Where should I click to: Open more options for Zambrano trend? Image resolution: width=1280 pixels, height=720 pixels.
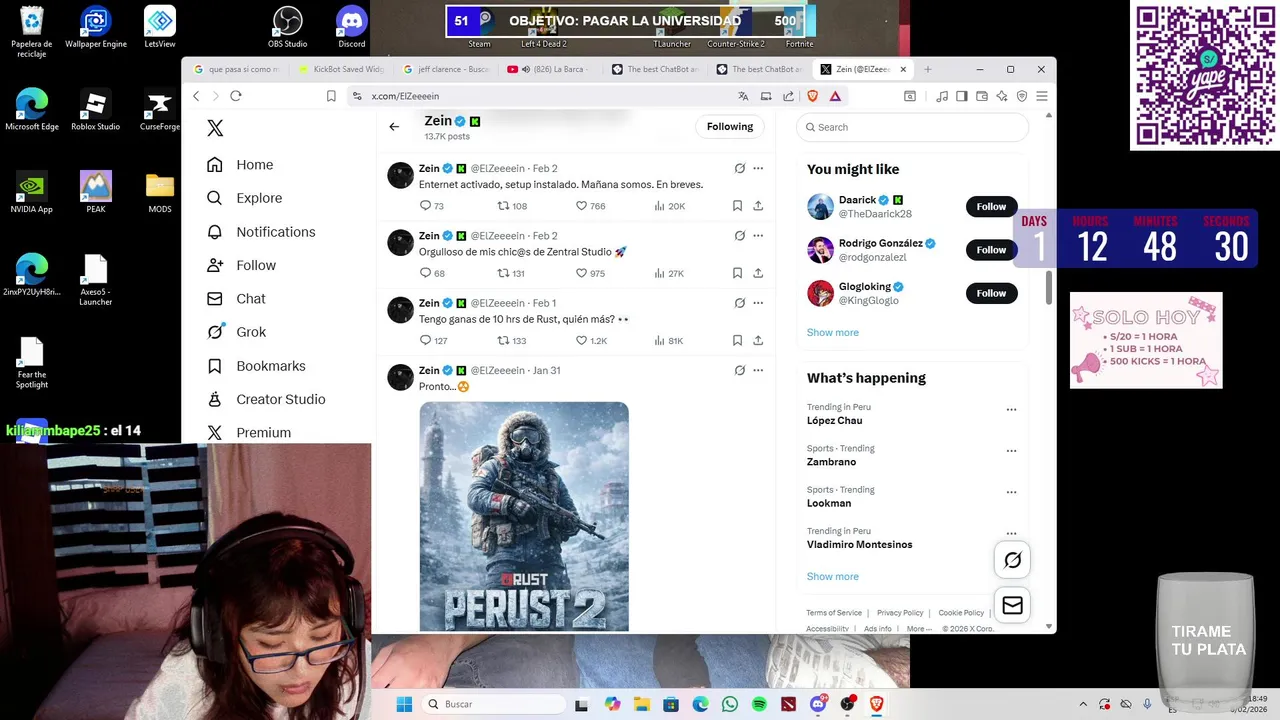point(1011,451)
